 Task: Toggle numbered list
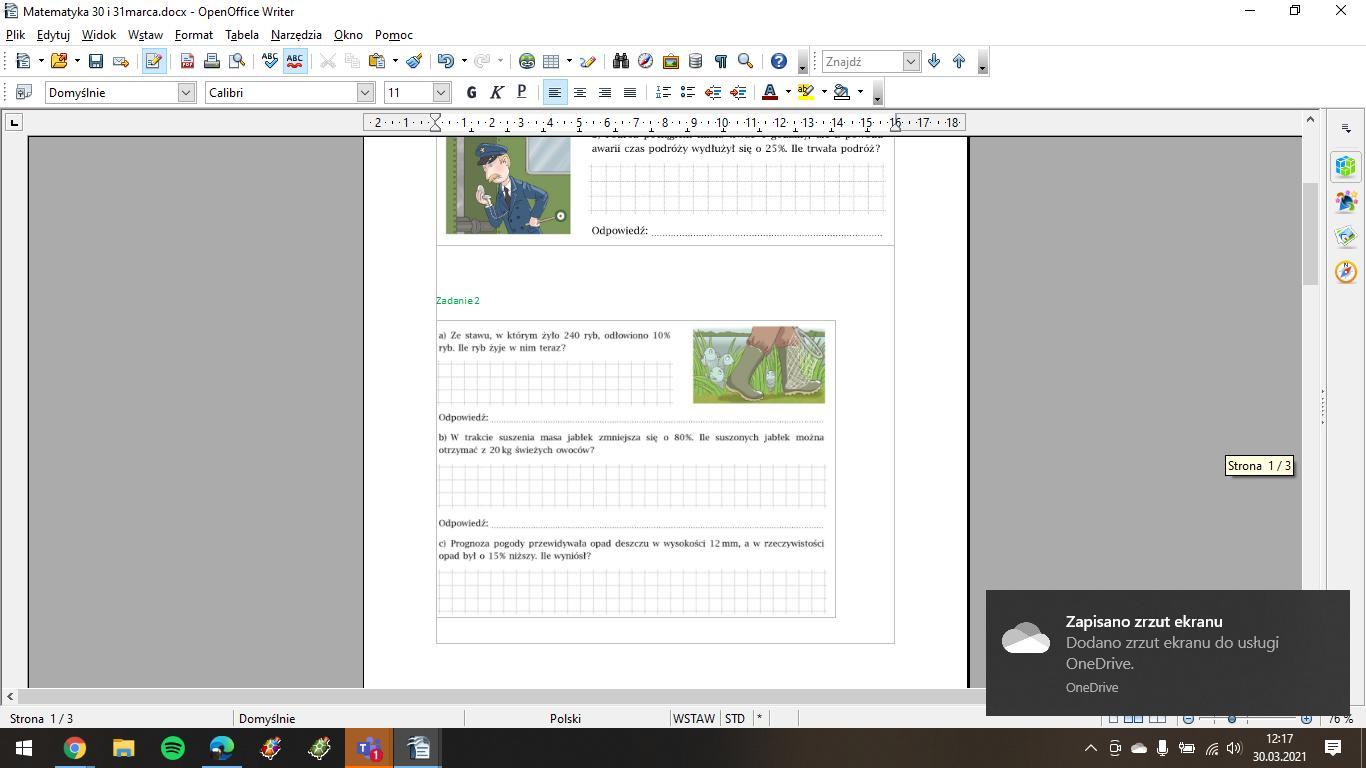coord(663,92)
